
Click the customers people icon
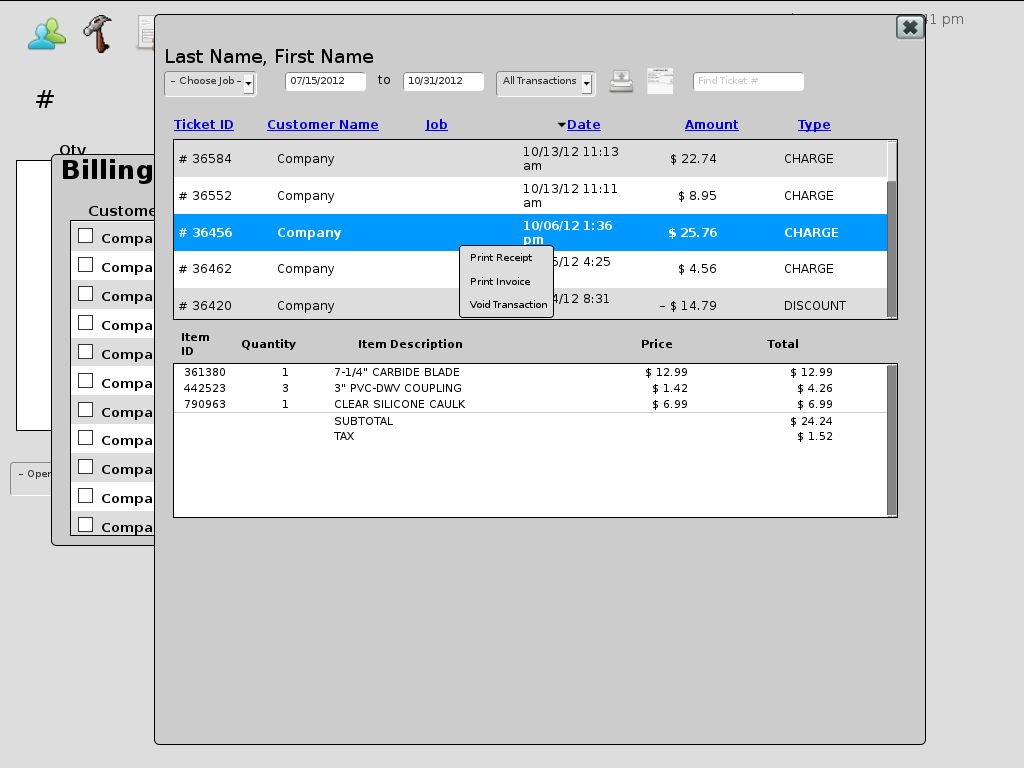pos(47,34)
